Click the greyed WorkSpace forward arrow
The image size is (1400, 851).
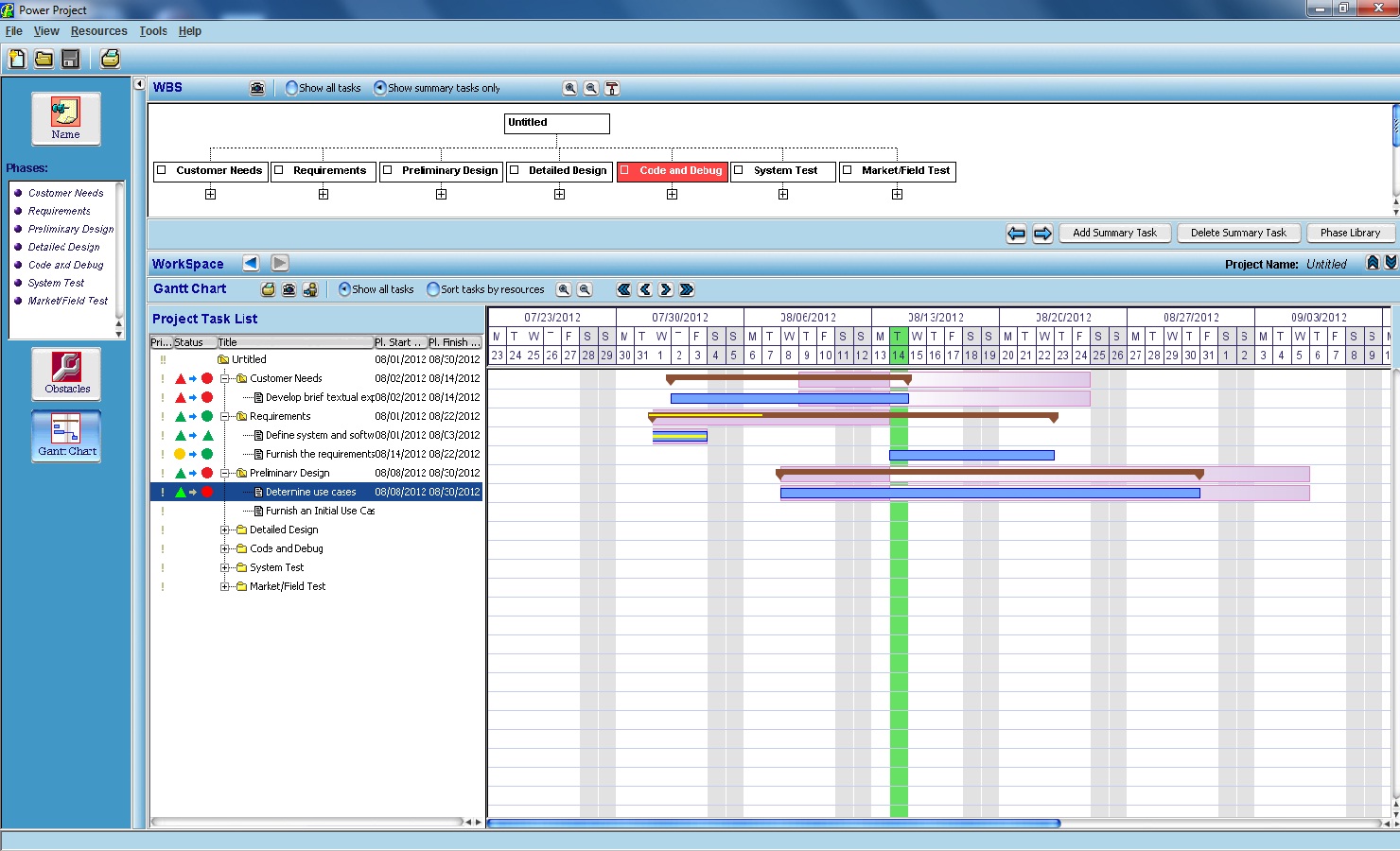[280, 263]
